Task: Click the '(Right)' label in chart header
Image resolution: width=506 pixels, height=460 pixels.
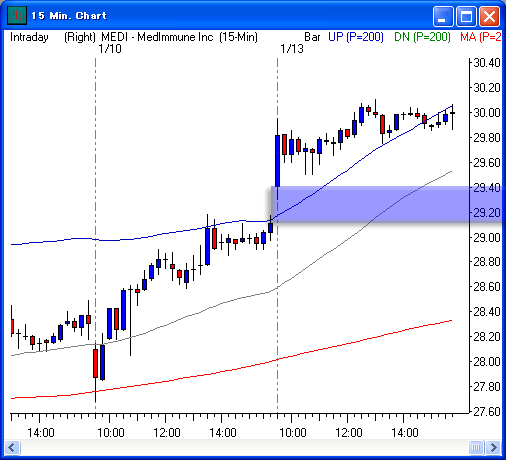Action: click(x=80, y=37)
